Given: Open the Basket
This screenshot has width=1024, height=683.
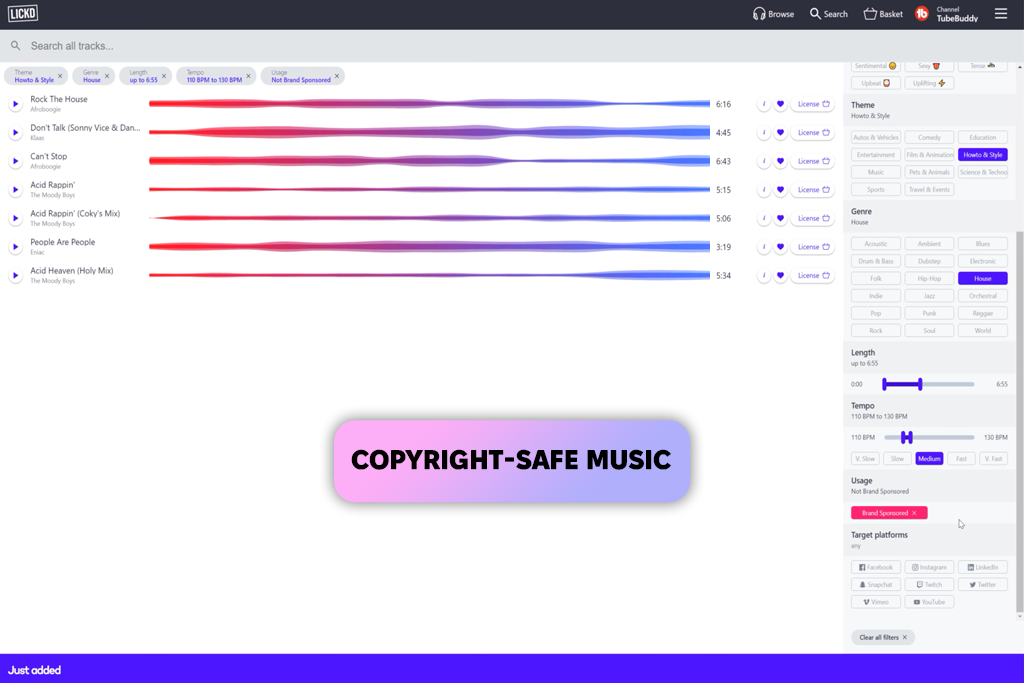Looking at the screenshot, I should (883, 14).
